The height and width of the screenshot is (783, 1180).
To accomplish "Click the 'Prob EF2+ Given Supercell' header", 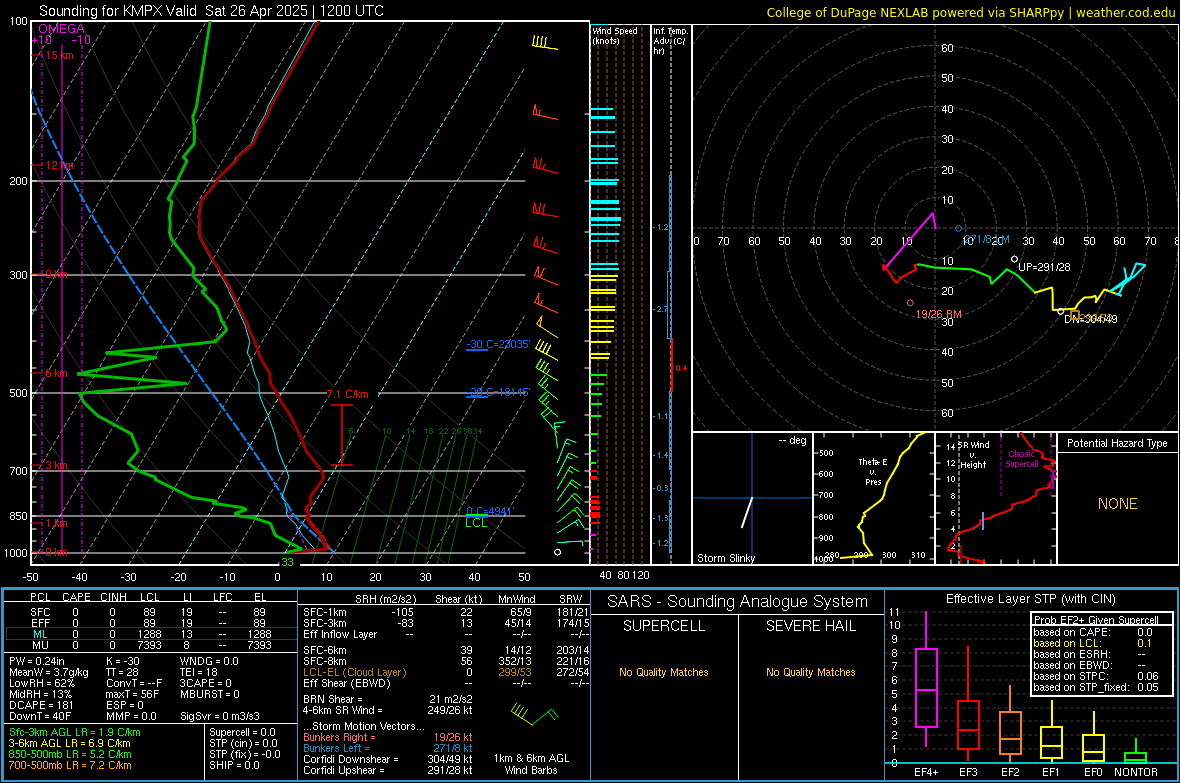I will 1096,620.
